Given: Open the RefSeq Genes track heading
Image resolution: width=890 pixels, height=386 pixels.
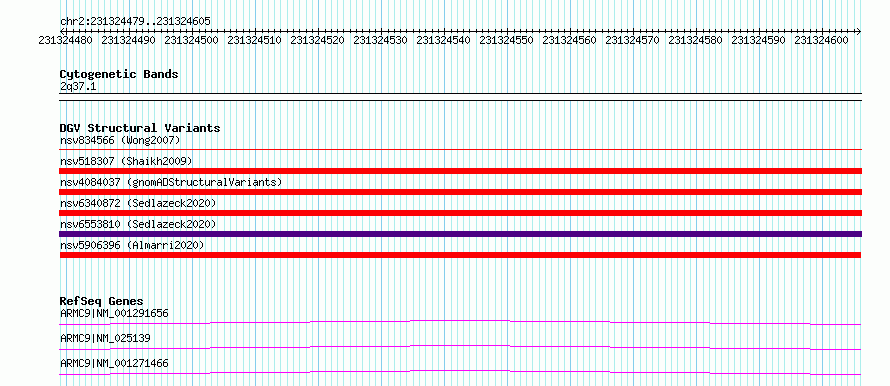Looking at the screenshot, I should [101, 301].
